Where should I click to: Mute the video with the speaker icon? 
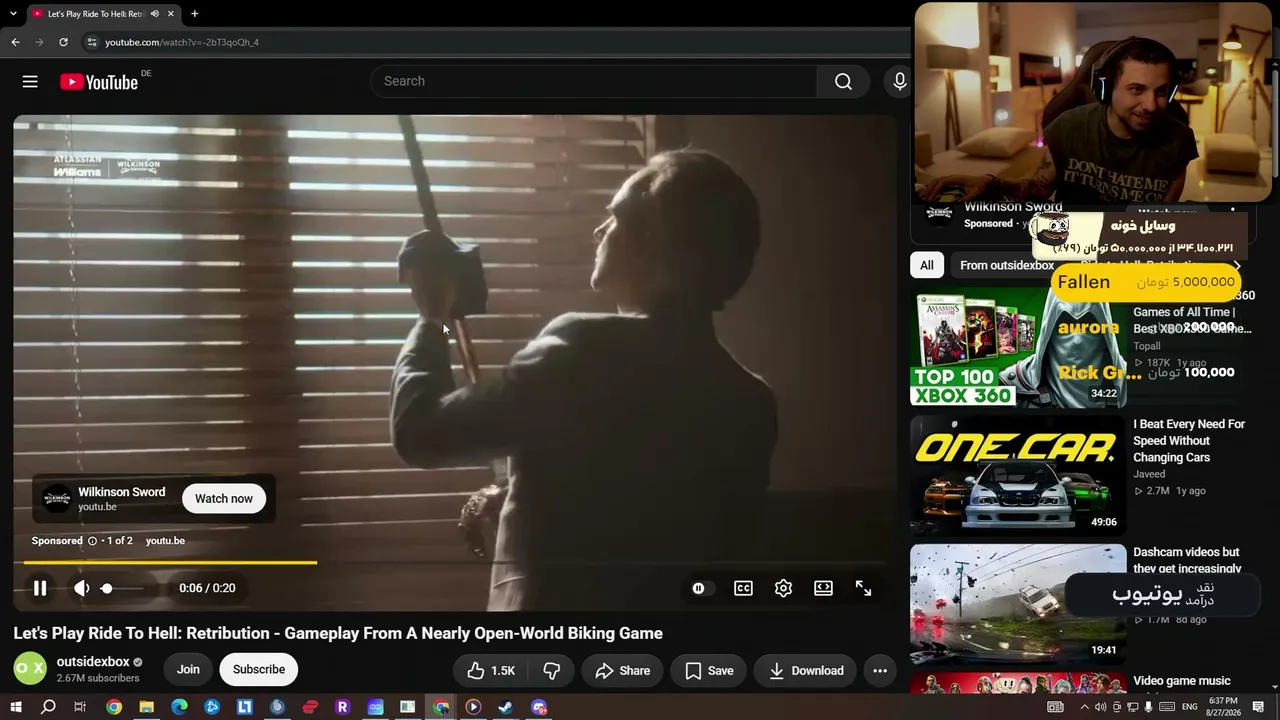[x=82, y=588]
